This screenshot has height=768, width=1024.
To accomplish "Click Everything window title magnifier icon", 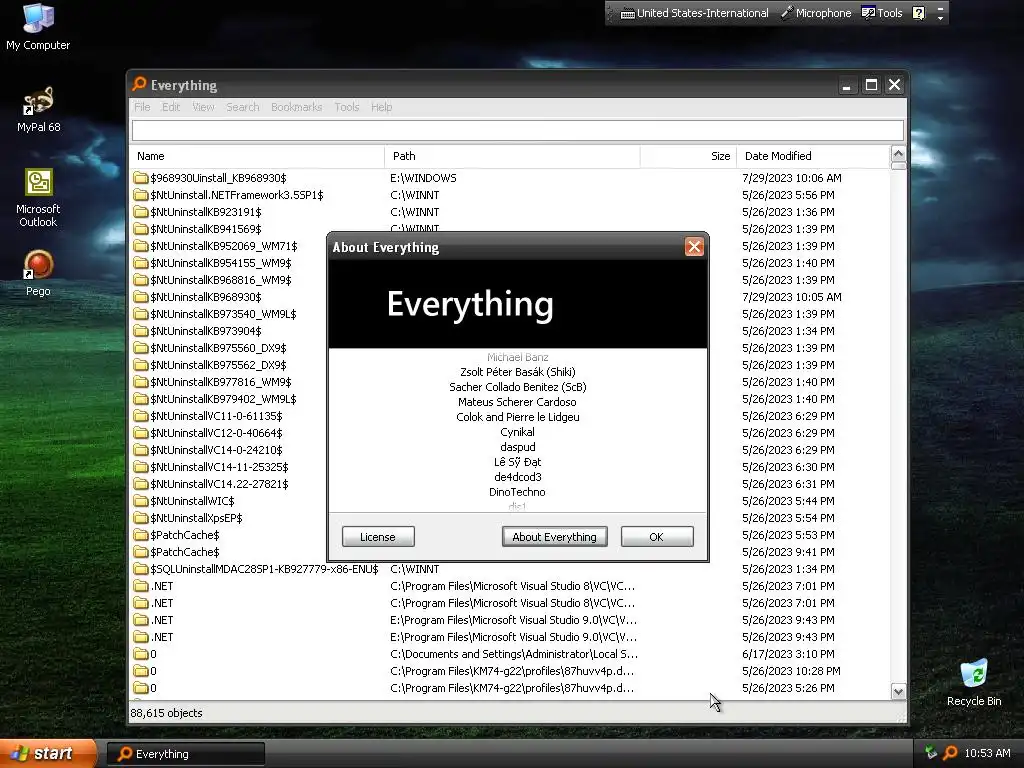I will [139, 84].
